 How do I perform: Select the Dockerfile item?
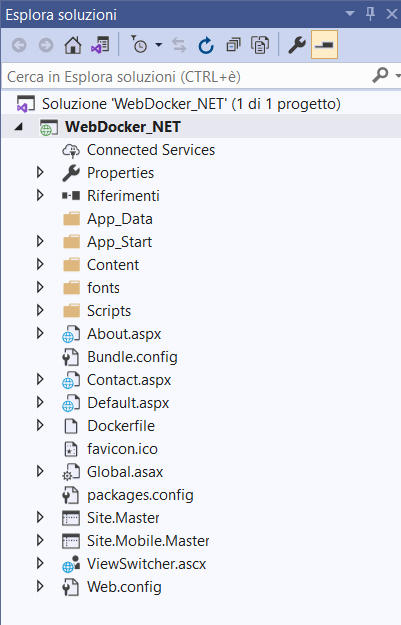point(121,426)
